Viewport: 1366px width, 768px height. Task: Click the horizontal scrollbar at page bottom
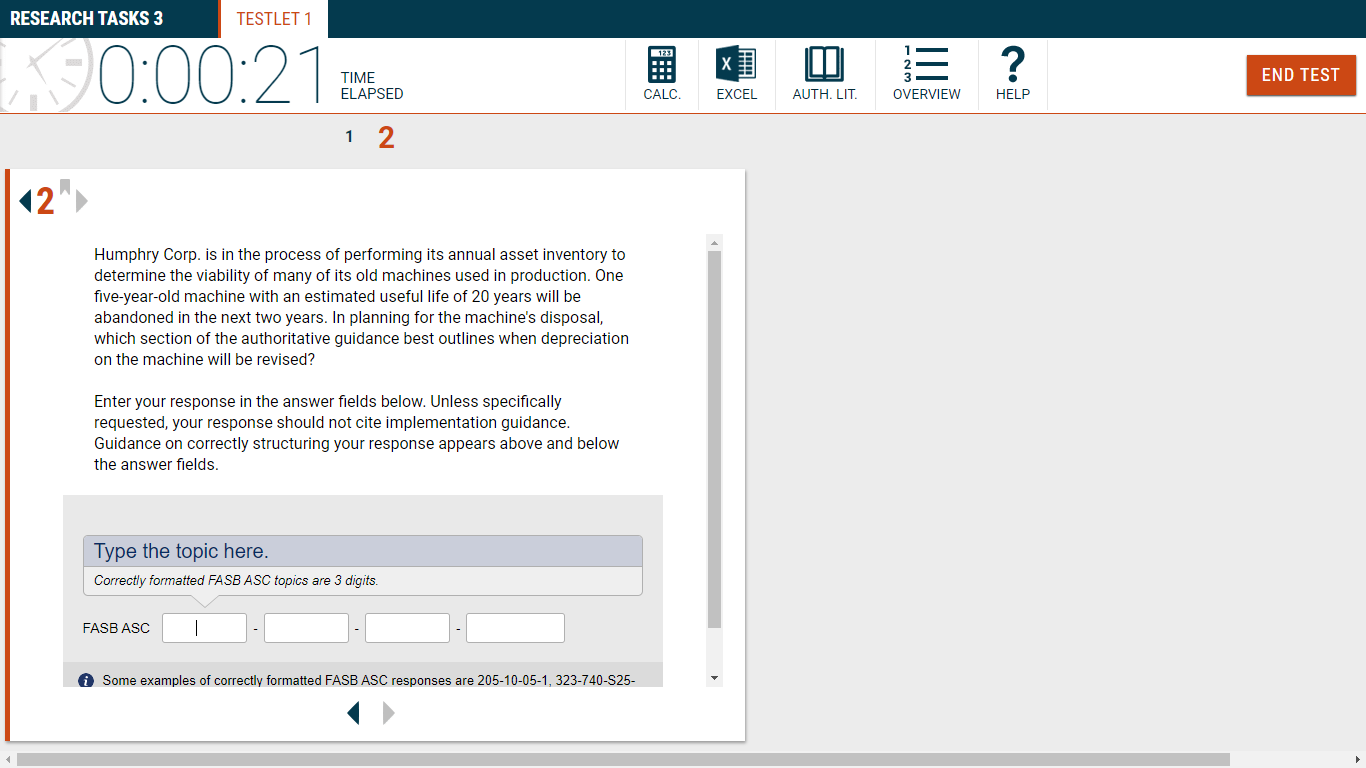(623, 760)
